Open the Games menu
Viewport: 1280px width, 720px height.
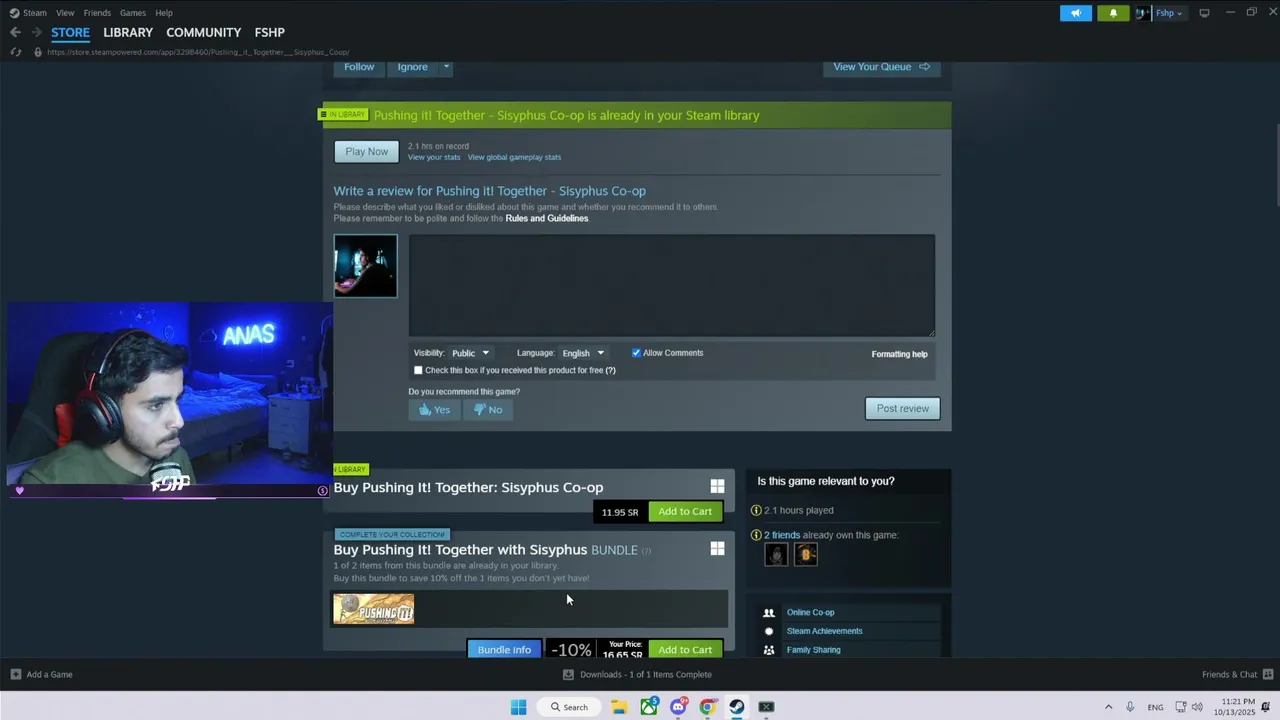point(133,13)
